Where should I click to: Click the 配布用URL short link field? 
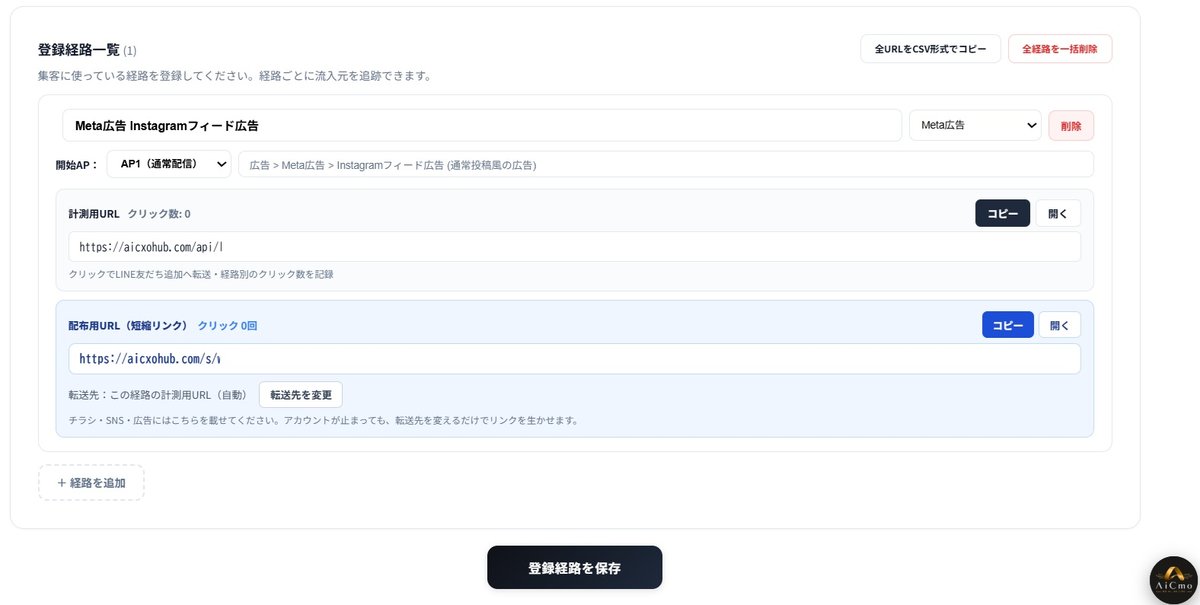point(575,359)
